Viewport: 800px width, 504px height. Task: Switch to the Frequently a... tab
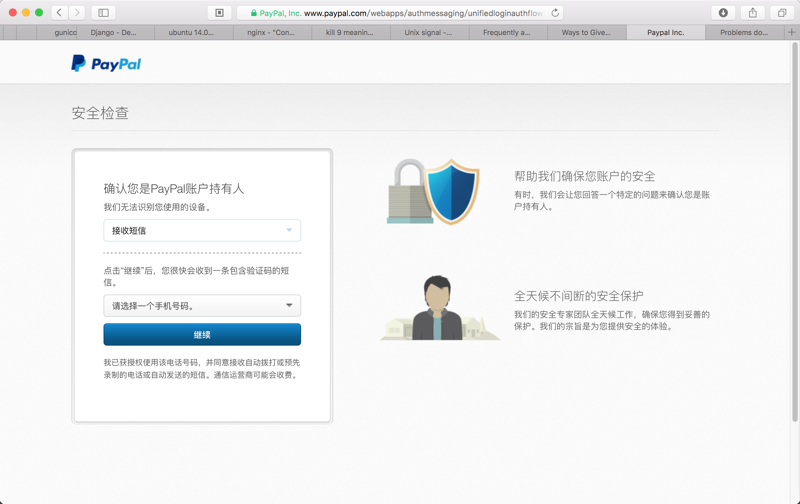508,32
